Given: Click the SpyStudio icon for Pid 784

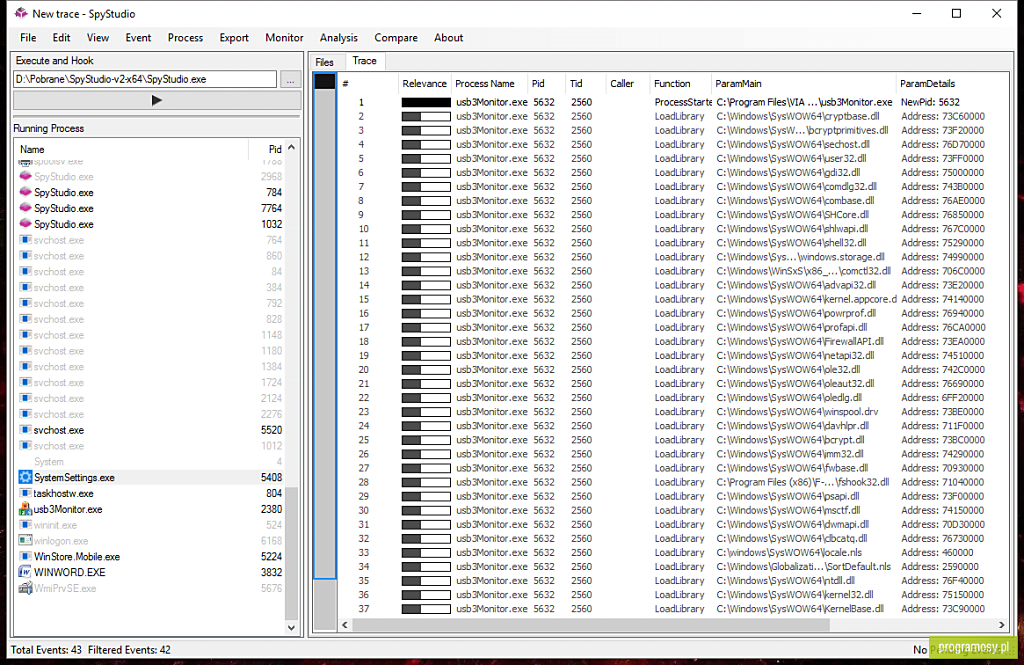Looking at the screenshot, I should [x=25, y=192].
